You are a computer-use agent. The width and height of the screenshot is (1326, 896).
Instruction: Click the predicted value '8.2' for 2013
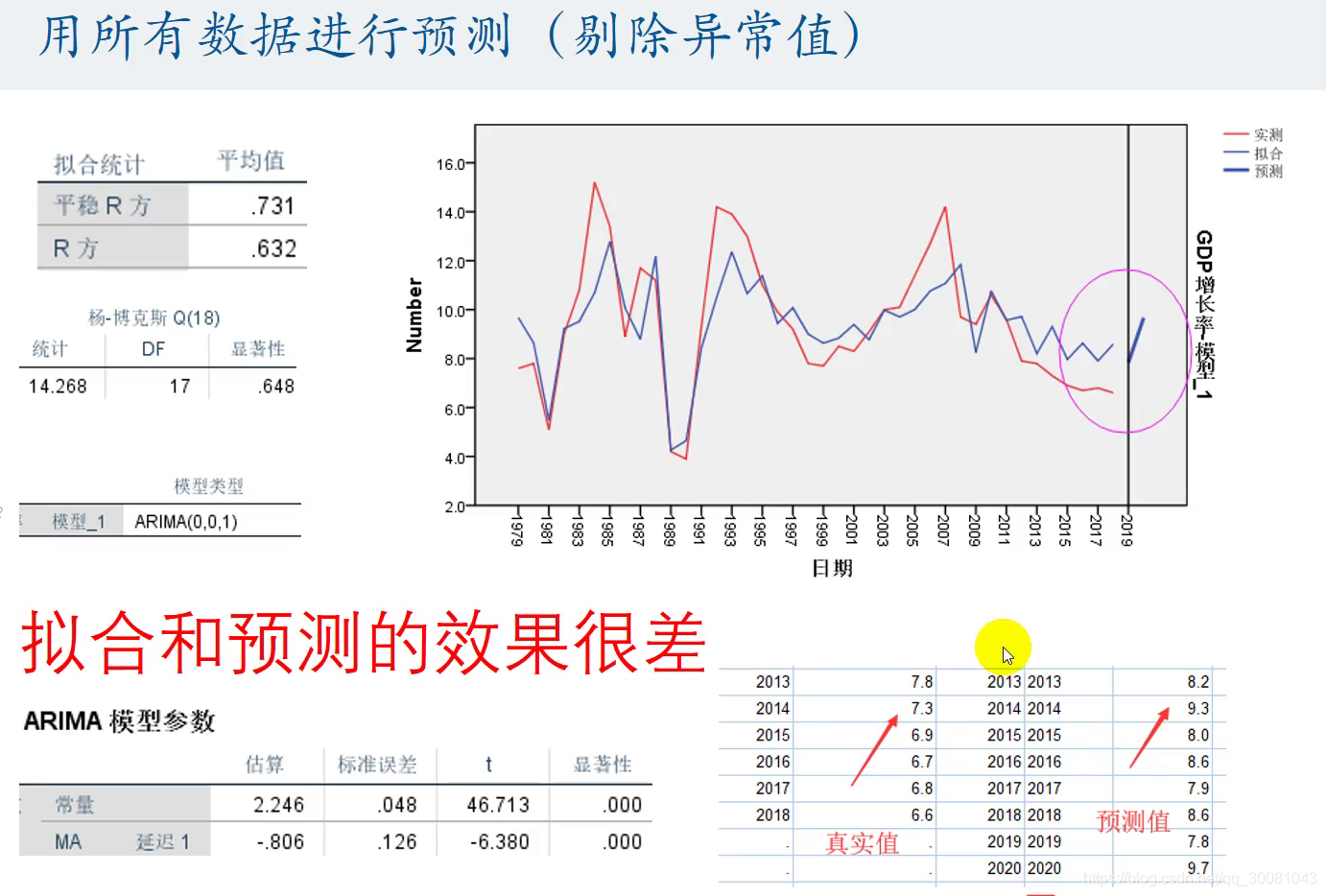pyautogui.click(x=1198, y=682)
